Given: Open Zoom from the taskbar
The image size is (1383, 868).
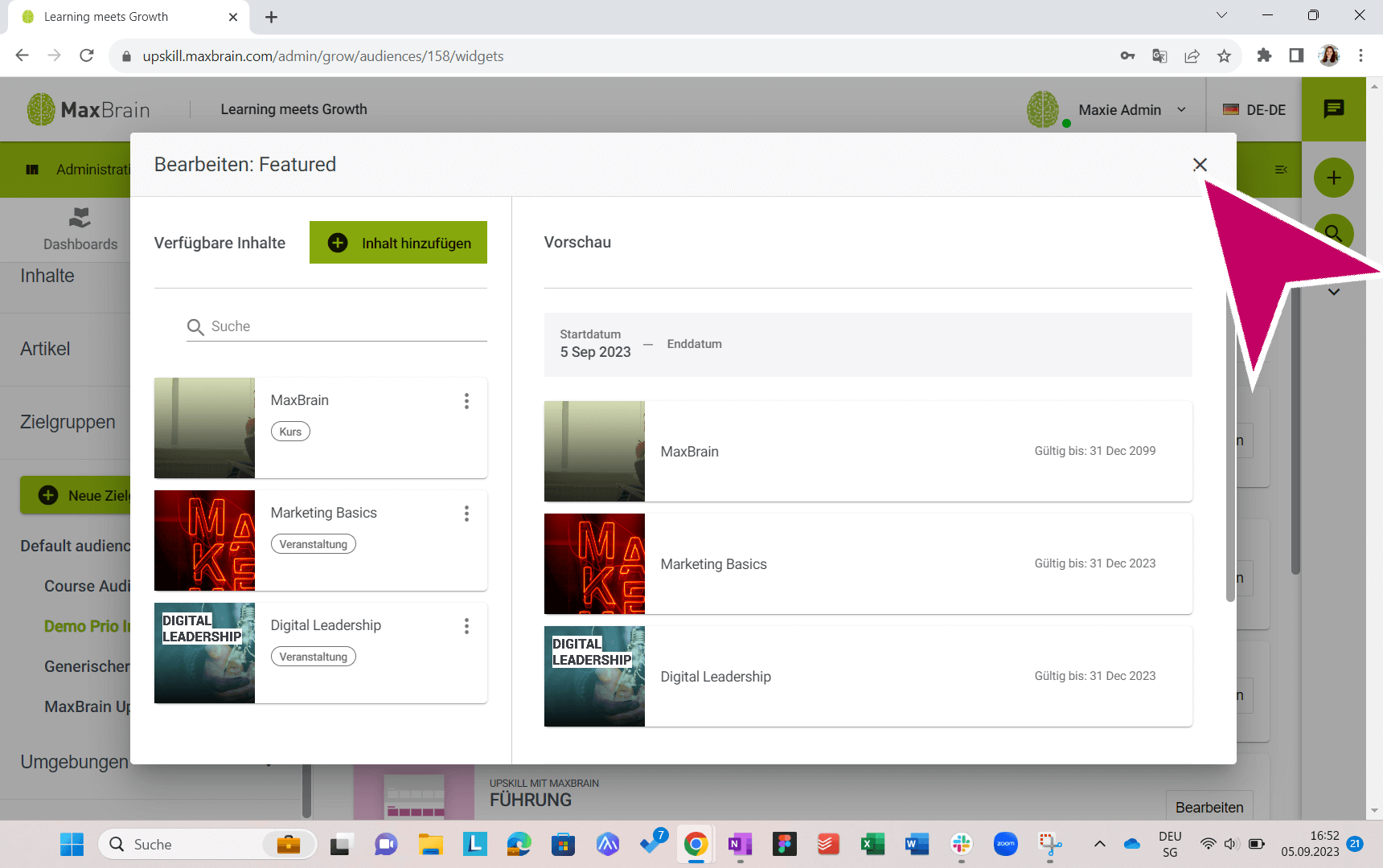Looking at the screenshot, I should pos(1005,844).
